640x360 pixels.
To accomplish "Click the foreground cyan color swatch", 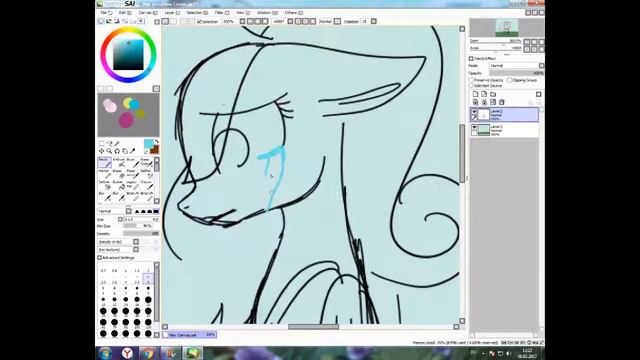I will [x=148, y=143].
